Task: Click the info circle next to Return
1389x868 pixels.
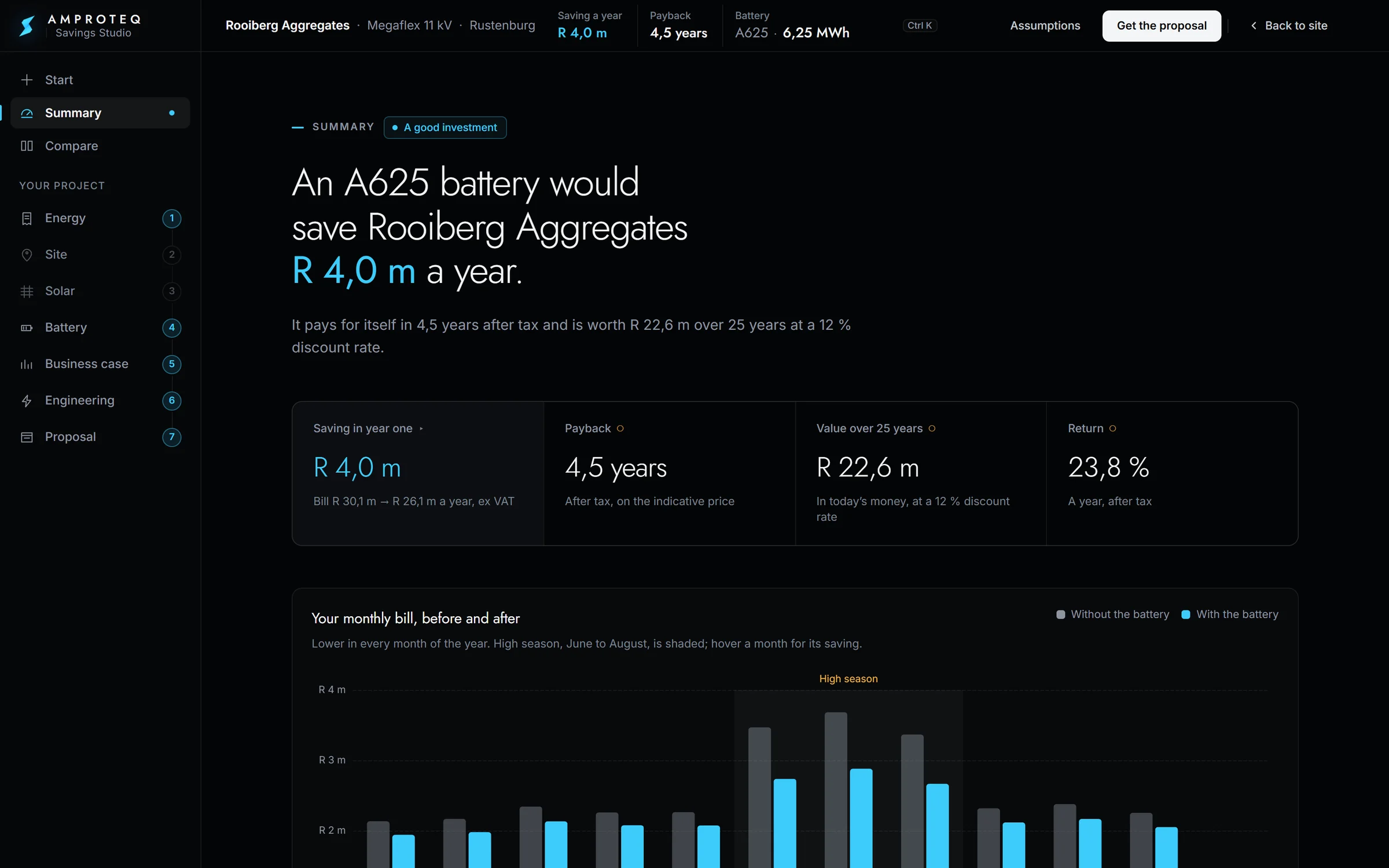Action: tap(1112, 428)
